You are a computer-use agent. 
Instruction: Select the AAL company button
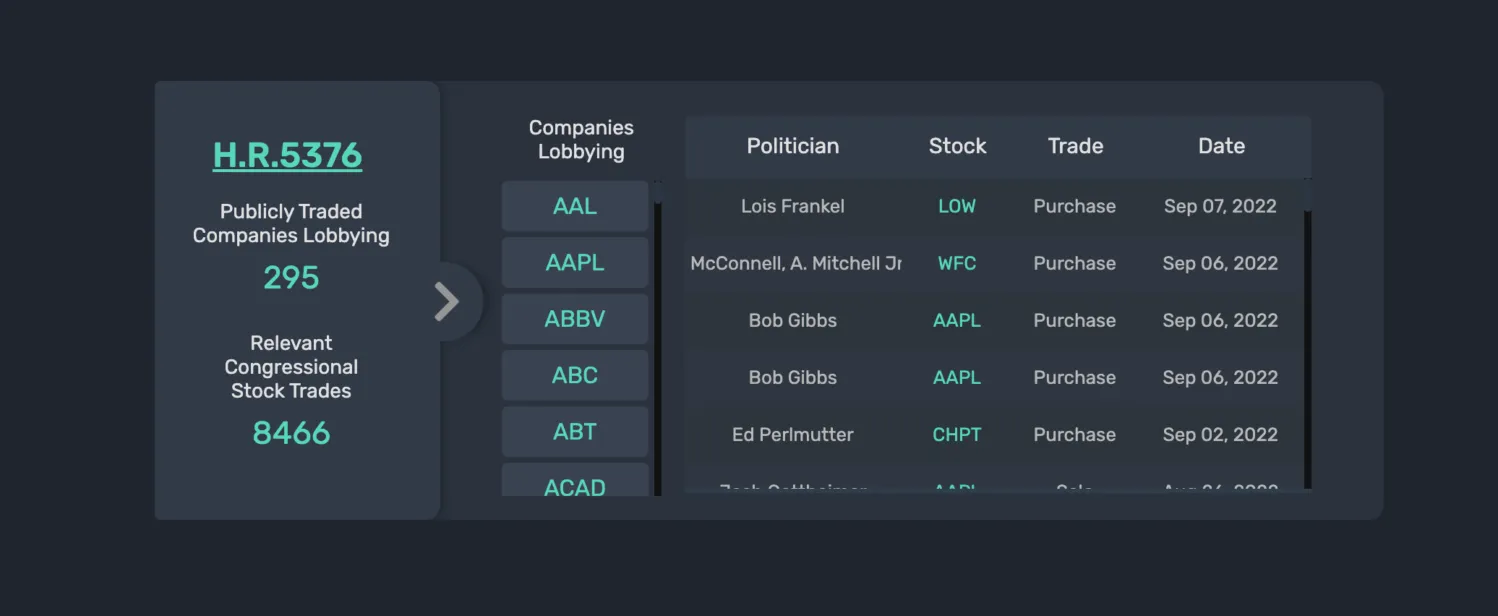575,206
